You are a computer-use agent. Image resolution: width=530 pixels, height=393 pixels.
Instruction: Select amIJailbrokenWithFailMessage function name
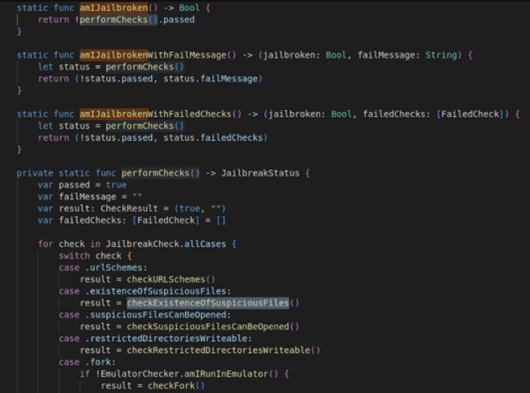(153, 55)
